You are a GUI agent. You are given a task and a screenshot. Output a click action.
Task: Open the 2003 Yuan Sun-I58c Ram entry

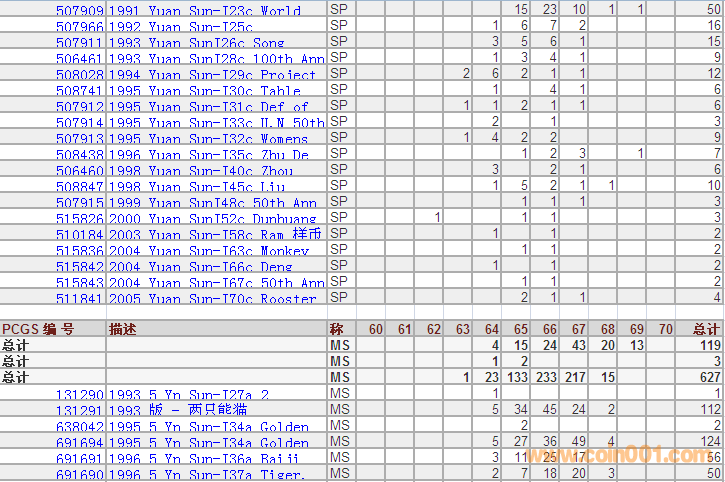tap(215, 234)
